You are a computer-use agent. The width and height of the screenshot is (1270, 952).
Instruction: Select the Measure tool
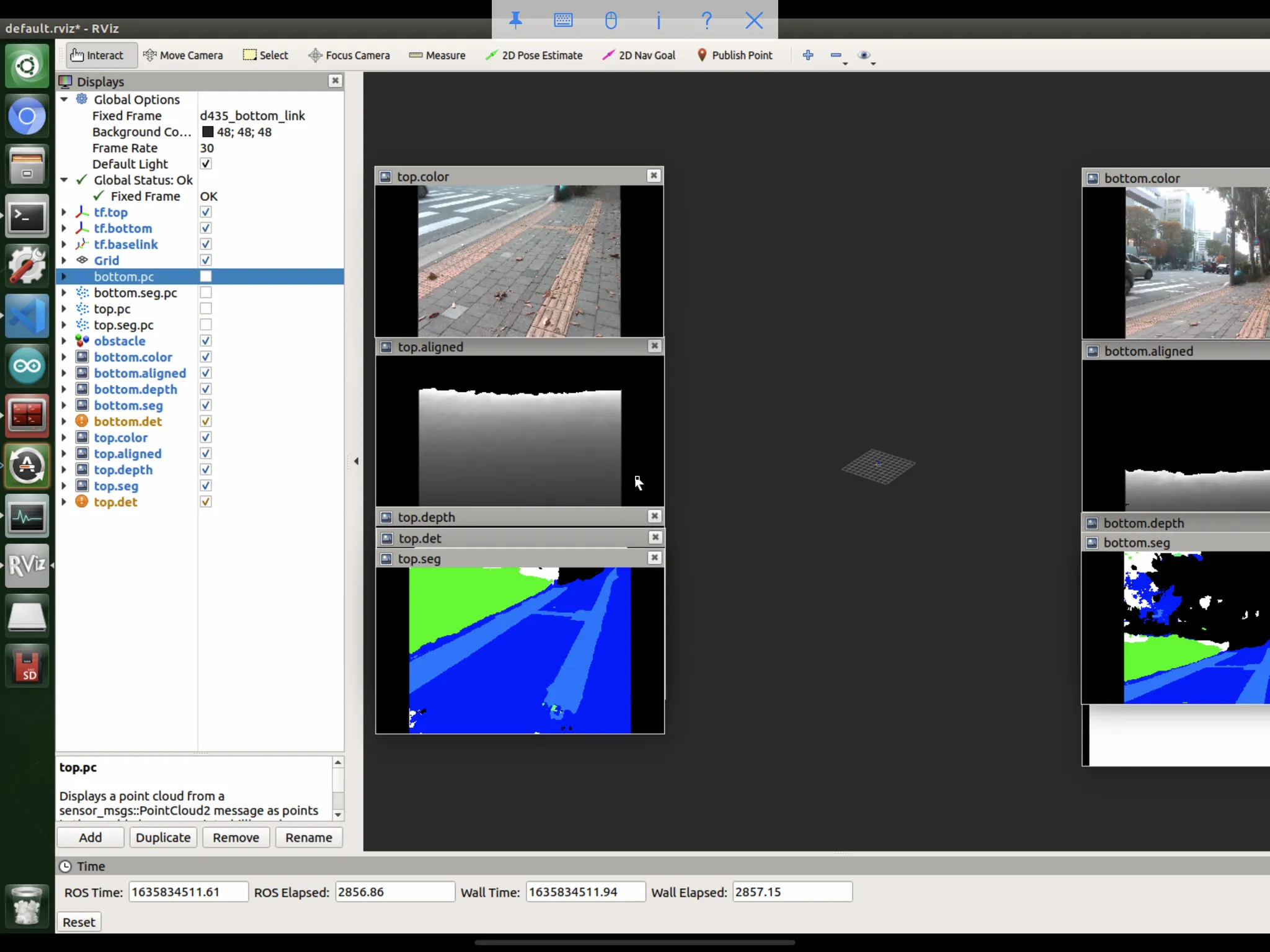(437, 55)
